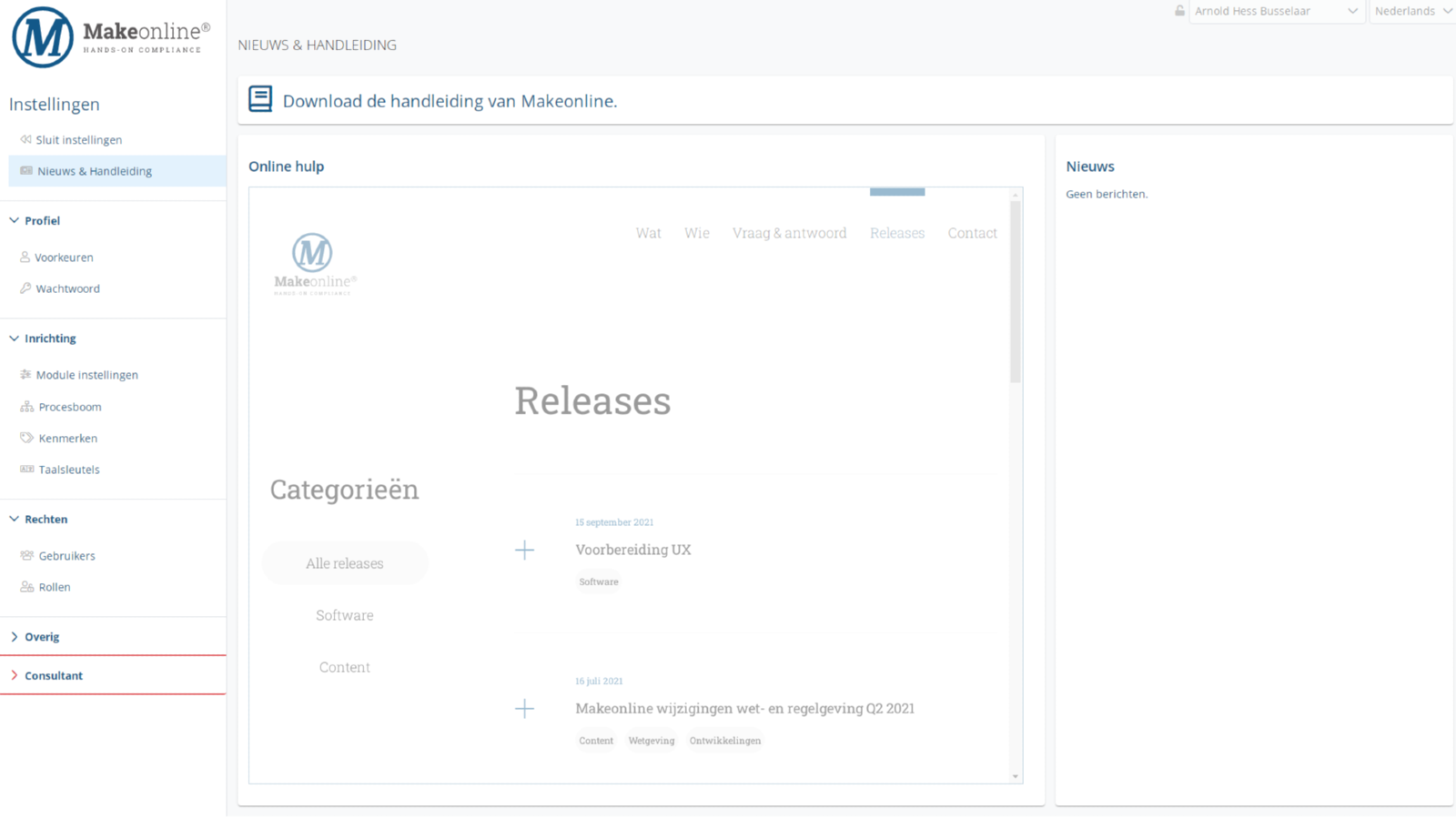Viewport: 1456px width, 819px height.
Task: Click the handbook icon beside the download link
Action: coord(260,99)
